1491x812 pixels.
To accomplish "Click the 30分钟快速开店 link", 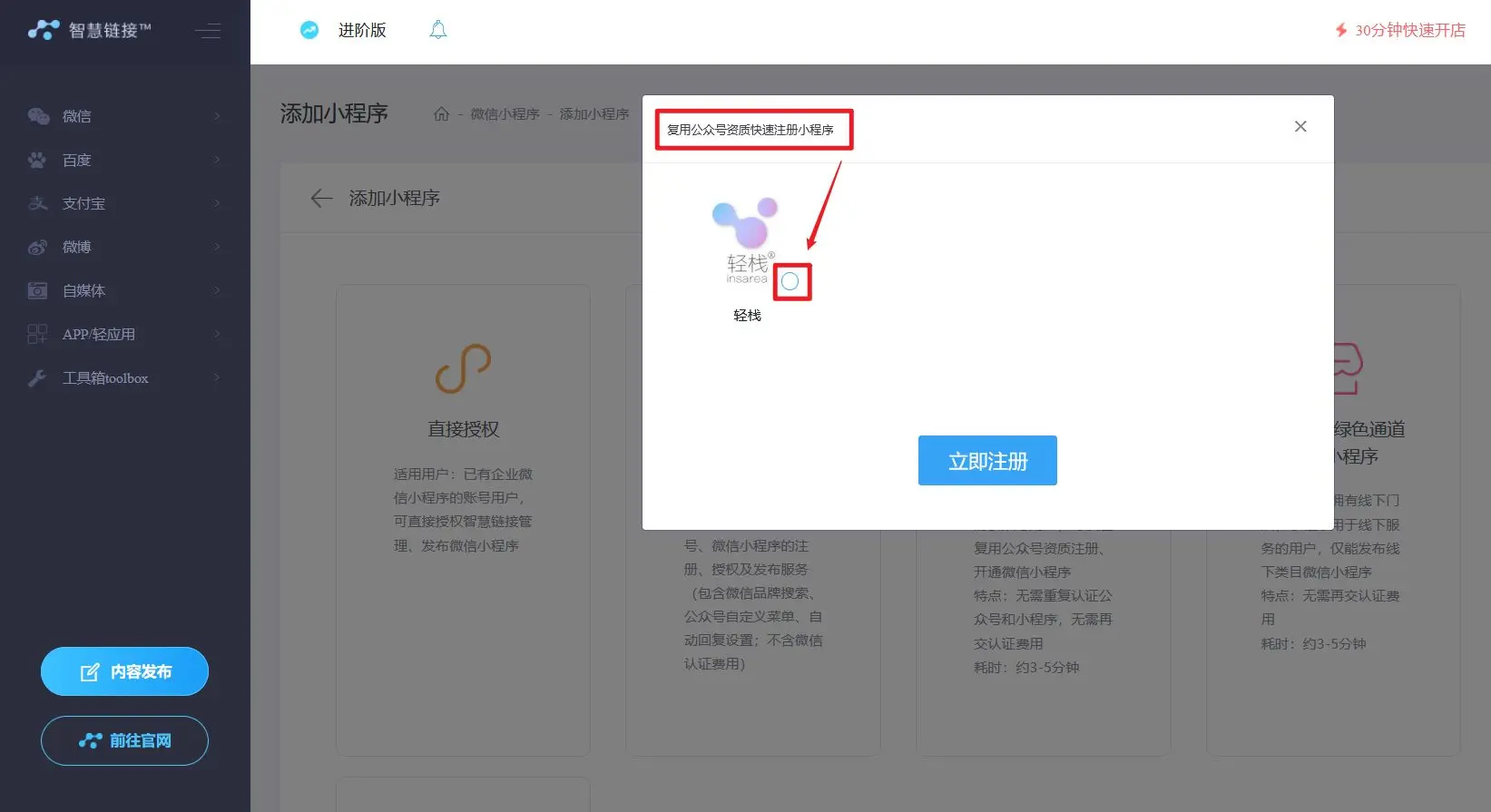I will click(x=1399, y=30).
